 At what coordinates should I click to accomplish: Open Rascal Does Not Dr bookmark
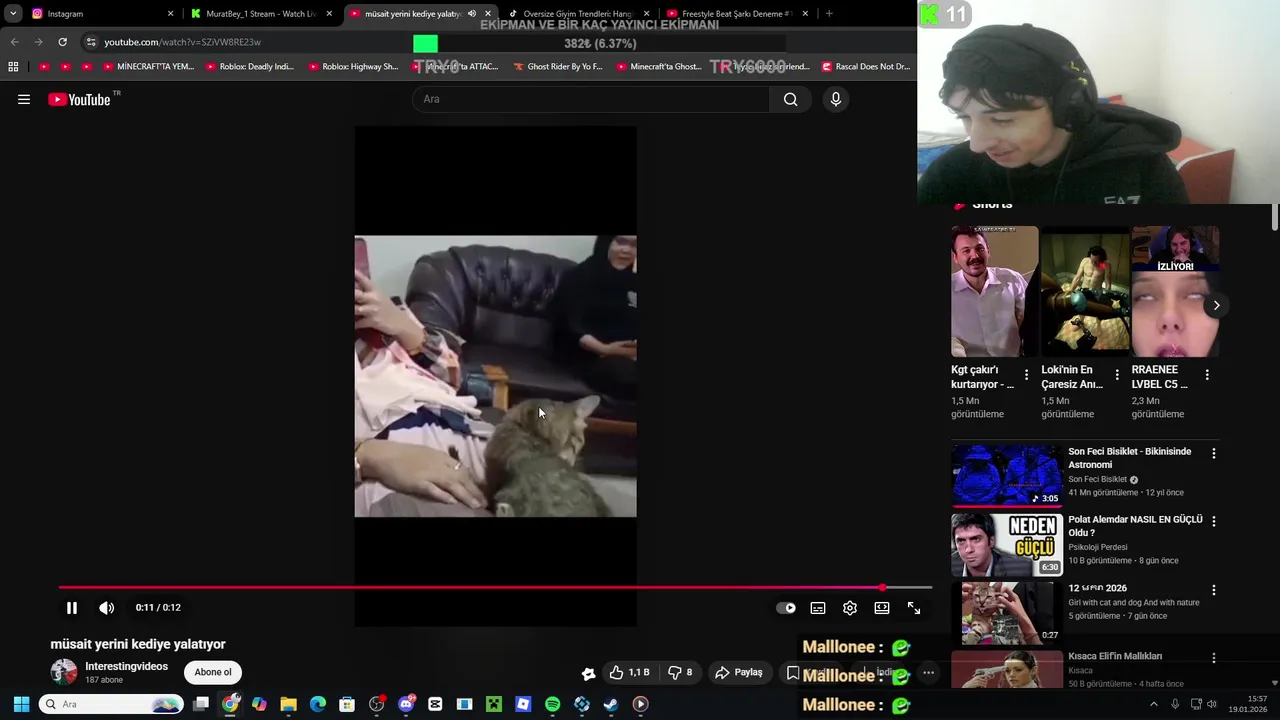[866, 67]
